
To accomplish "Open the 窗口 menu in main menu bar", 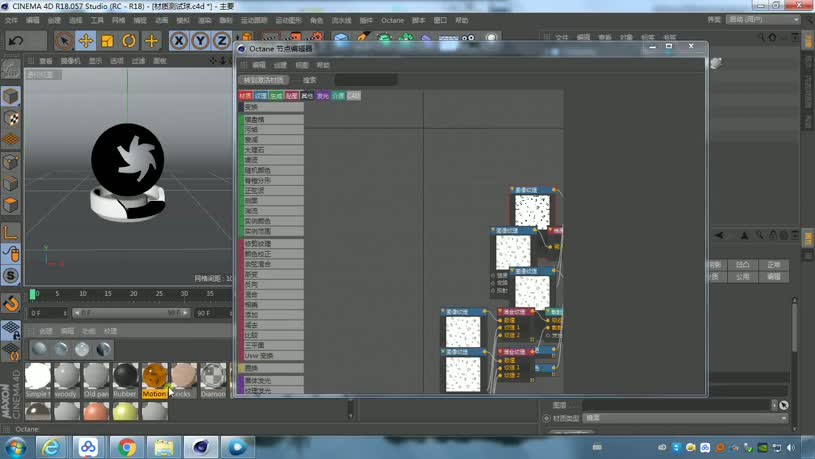I will click(440, 20).
